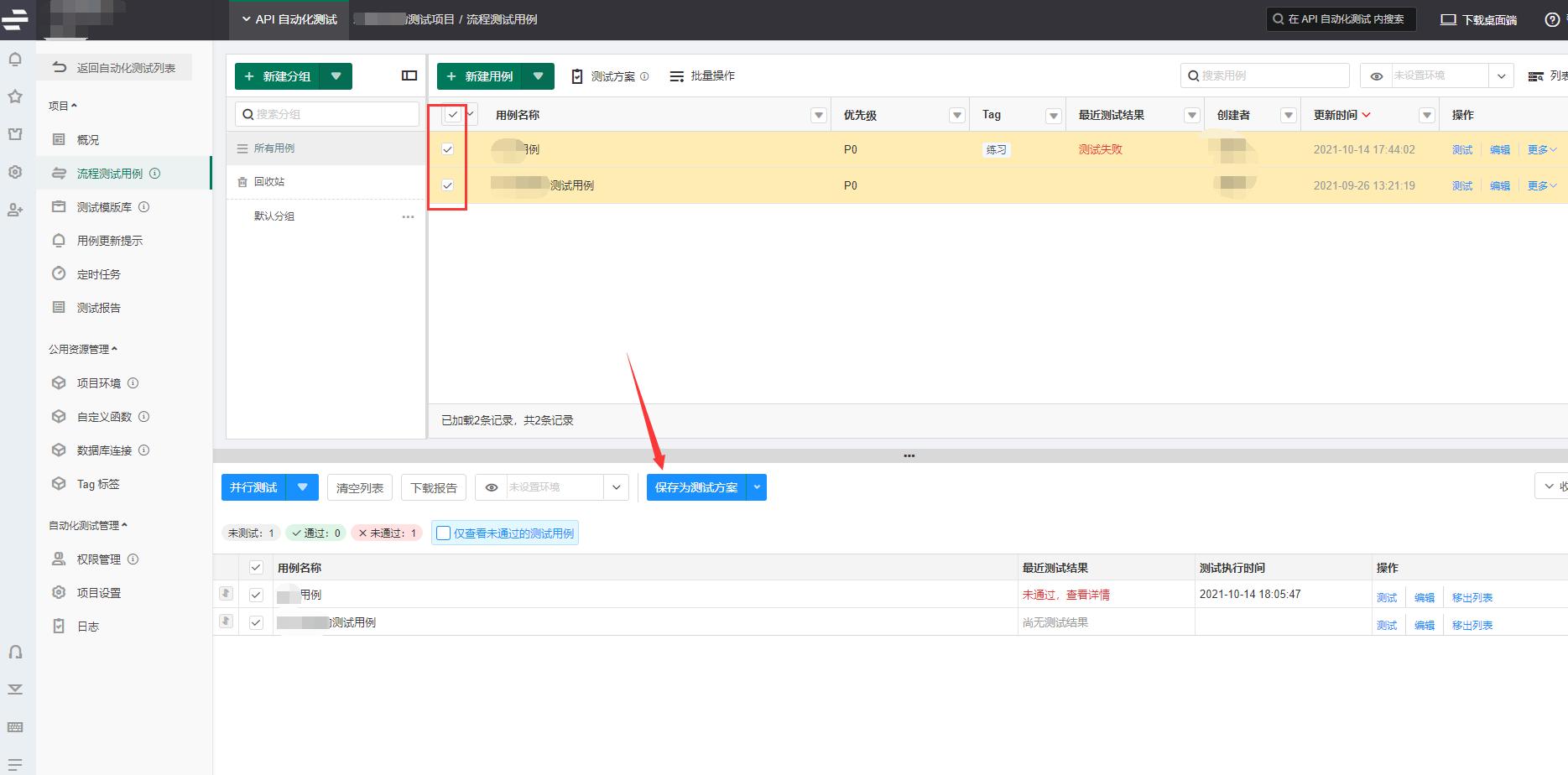Expand the 新建分组 dropdown arrow
The height and width of the screenshot is (775, 1568).
point(336,76)
